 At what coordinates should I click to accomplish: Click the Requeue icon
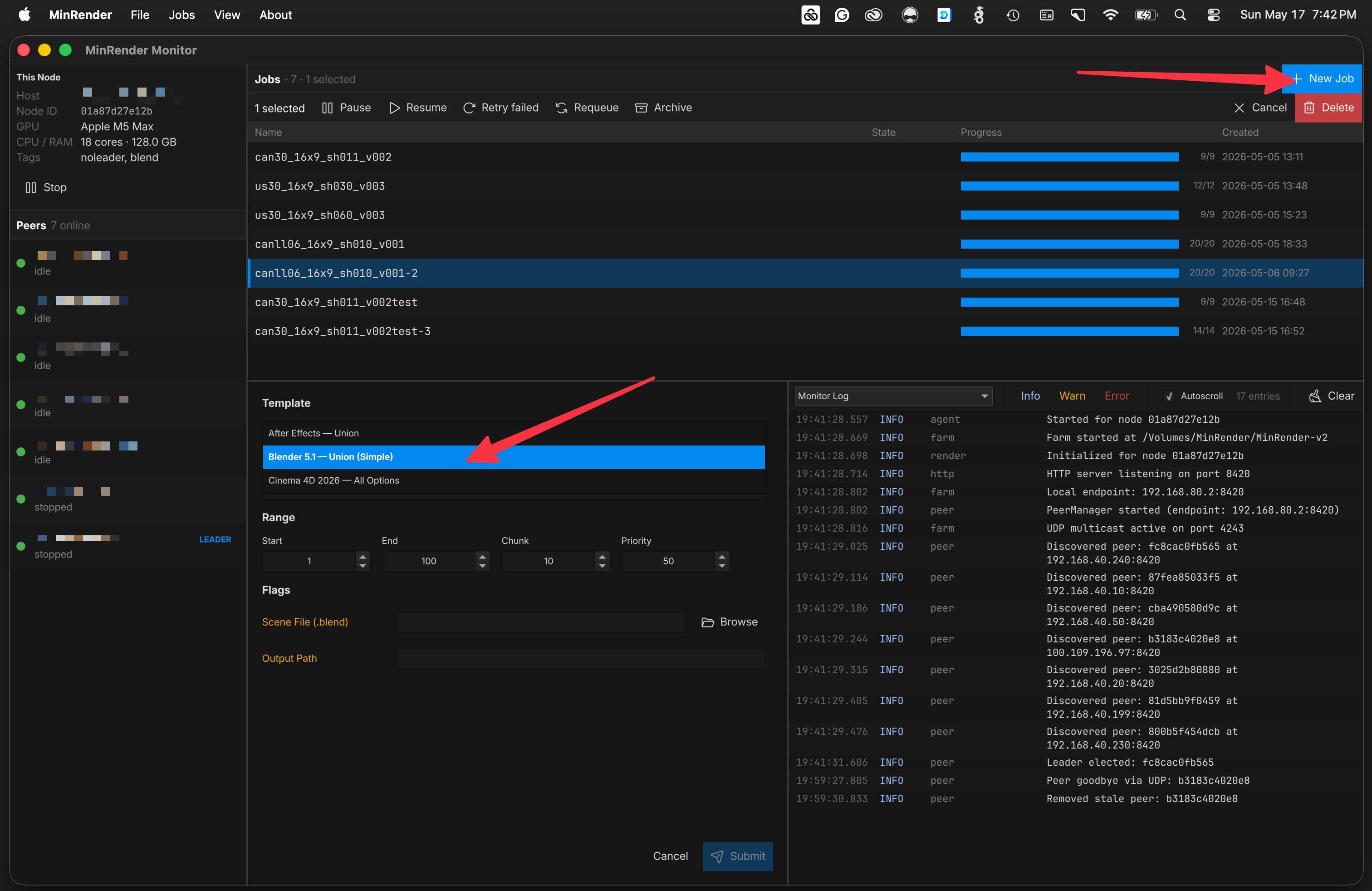coord(562,108)
